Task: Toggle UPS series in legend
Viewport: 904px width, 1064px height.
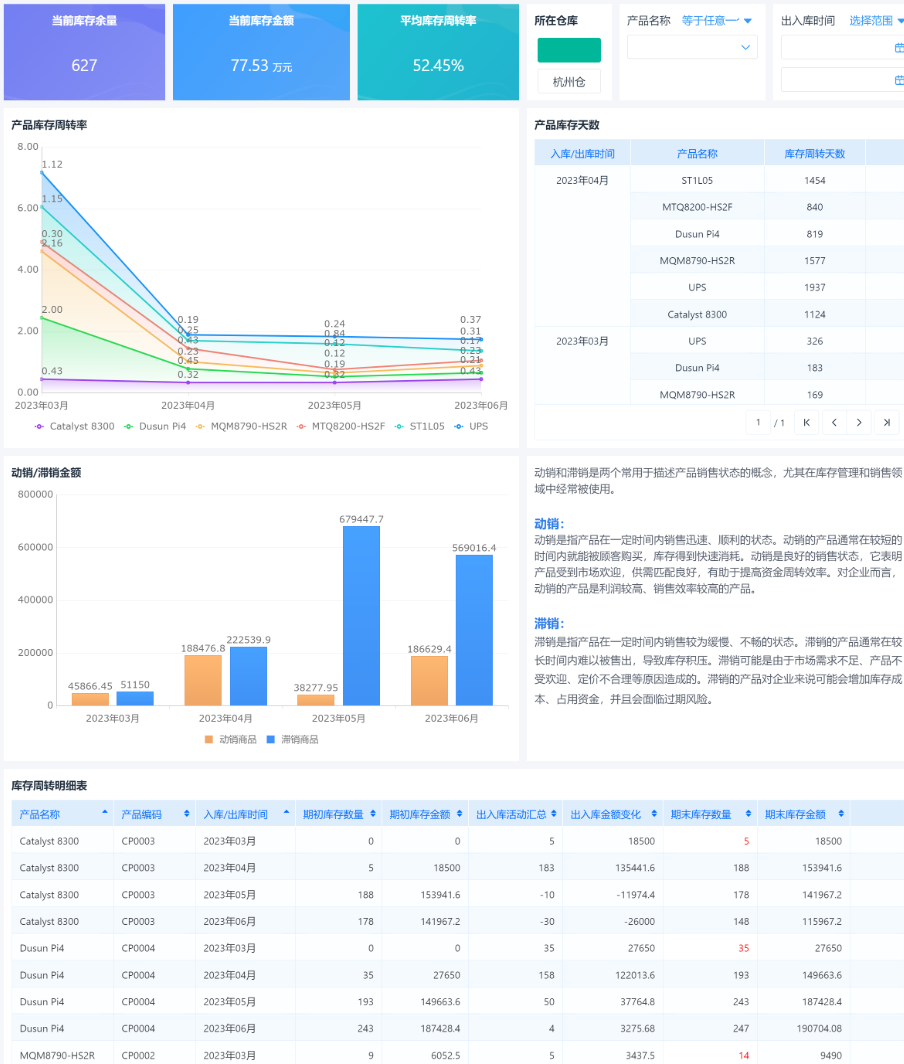Action: tap(471, 426)
